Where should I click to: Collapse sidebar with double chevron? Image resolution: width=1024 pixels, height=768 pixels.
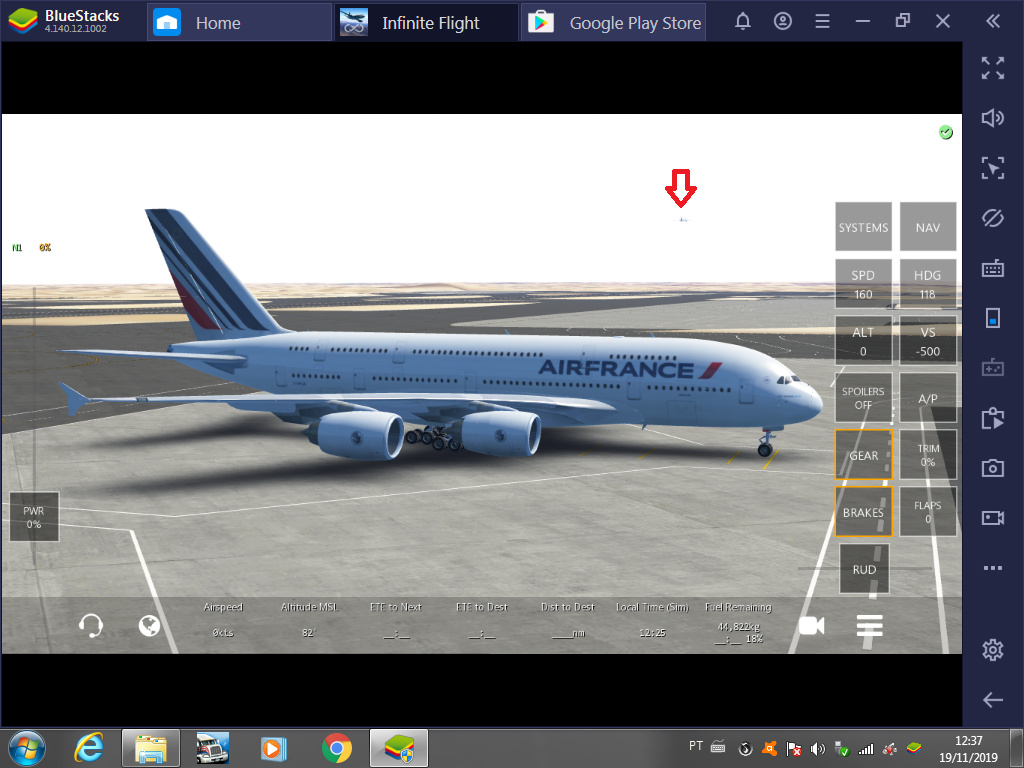click(x=993, y=22)
